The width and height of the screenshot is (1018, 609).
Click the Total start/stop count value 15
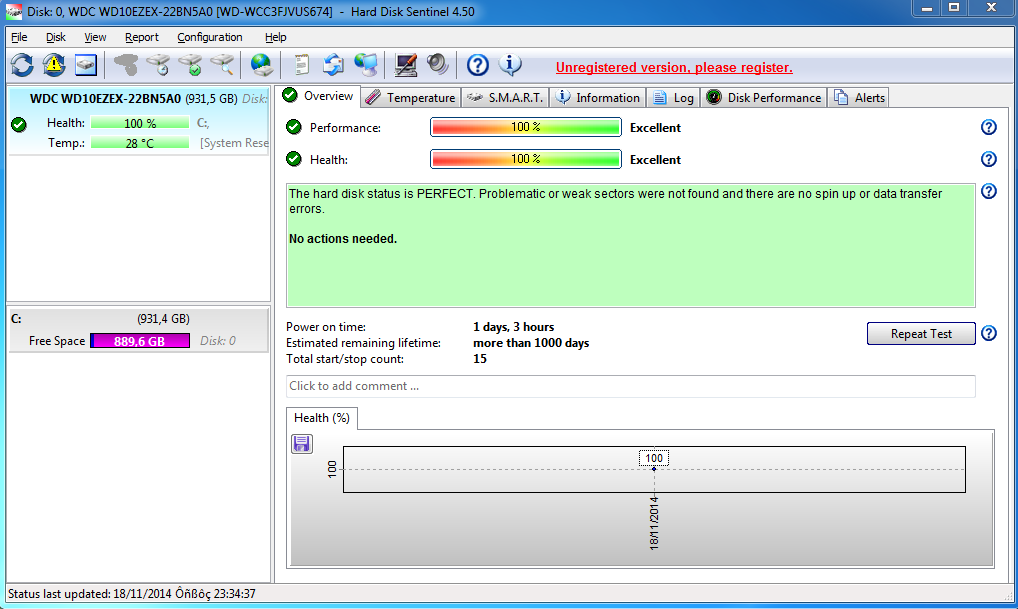click(480, 359)
